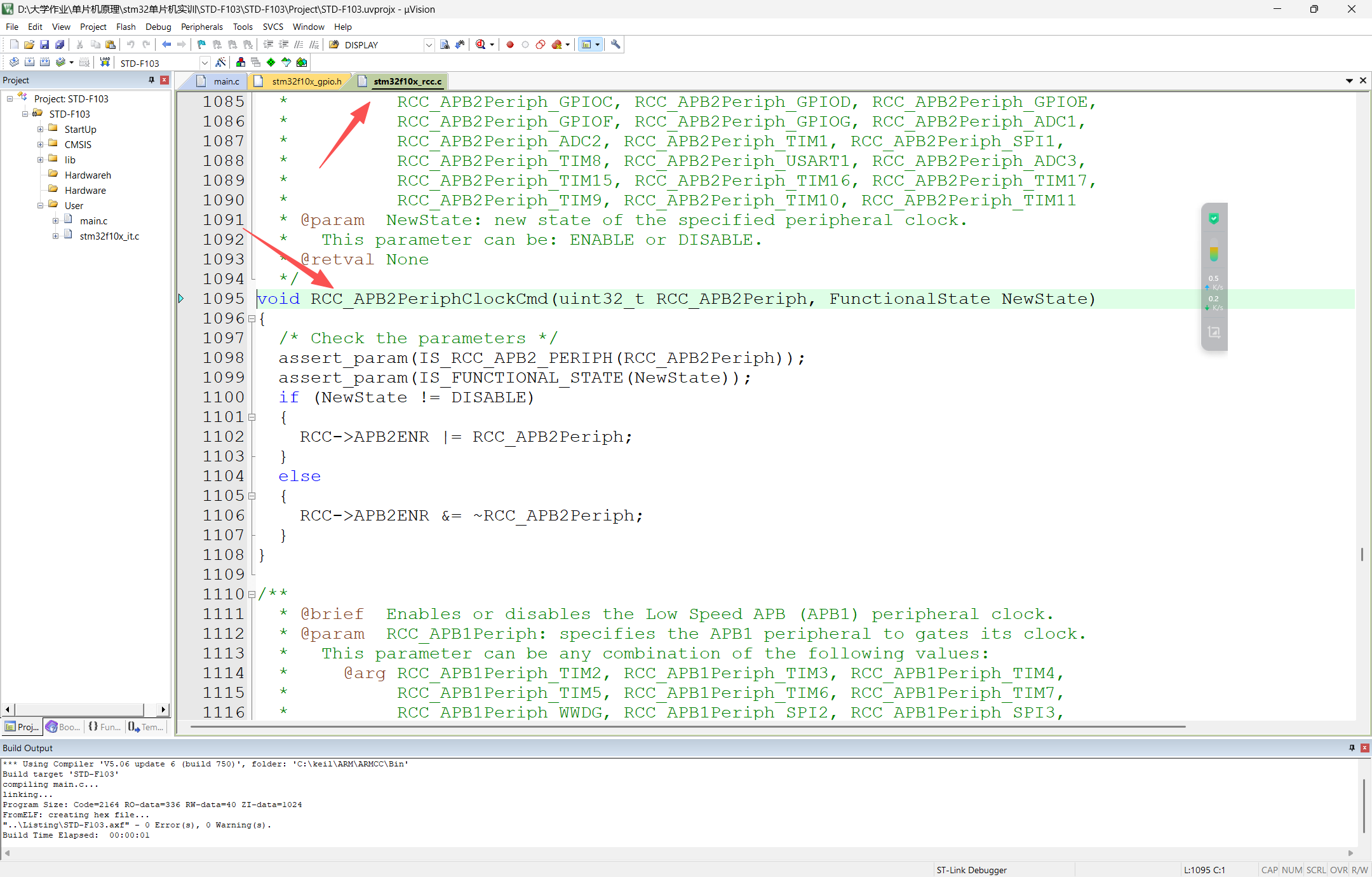This screenshot has height=877, width=1372.
Task: Insert breakpoint with the red dot icon
Action: pos(509,44)
